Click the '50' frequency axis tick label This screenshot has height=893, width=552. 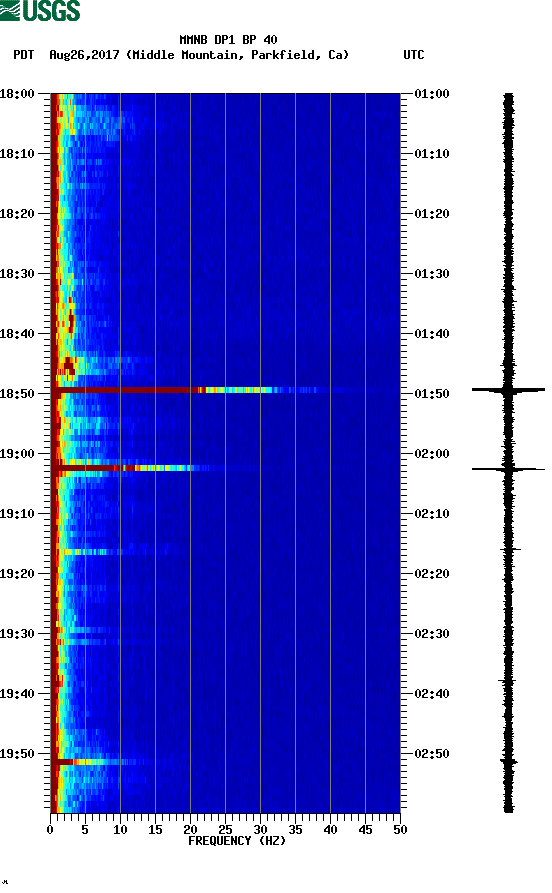tap(400, 830)
